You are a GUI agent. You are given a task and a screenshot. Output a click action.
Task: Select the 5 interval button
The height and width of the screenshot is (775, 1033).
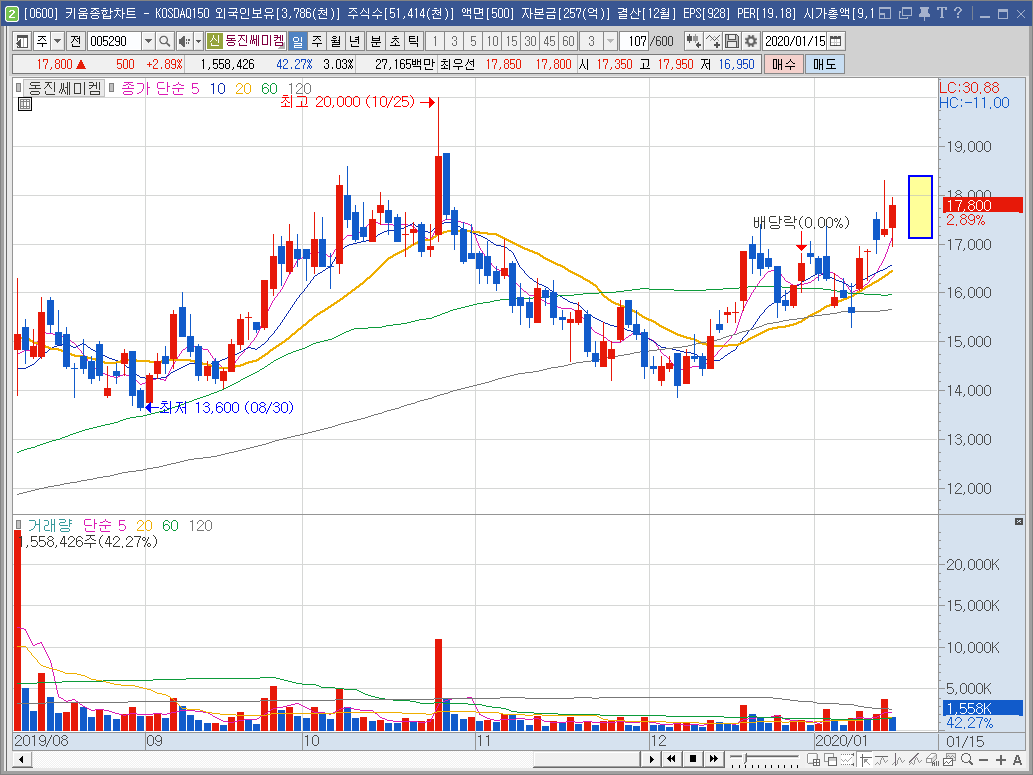coord(473,41)
